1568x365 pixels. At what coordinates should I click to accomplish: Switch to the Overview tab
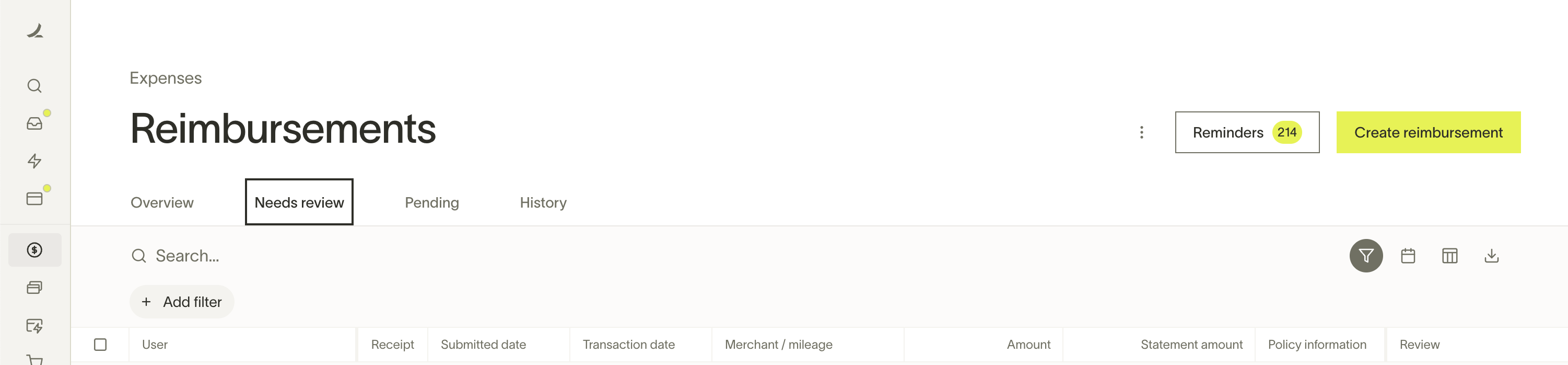(162, 202)
